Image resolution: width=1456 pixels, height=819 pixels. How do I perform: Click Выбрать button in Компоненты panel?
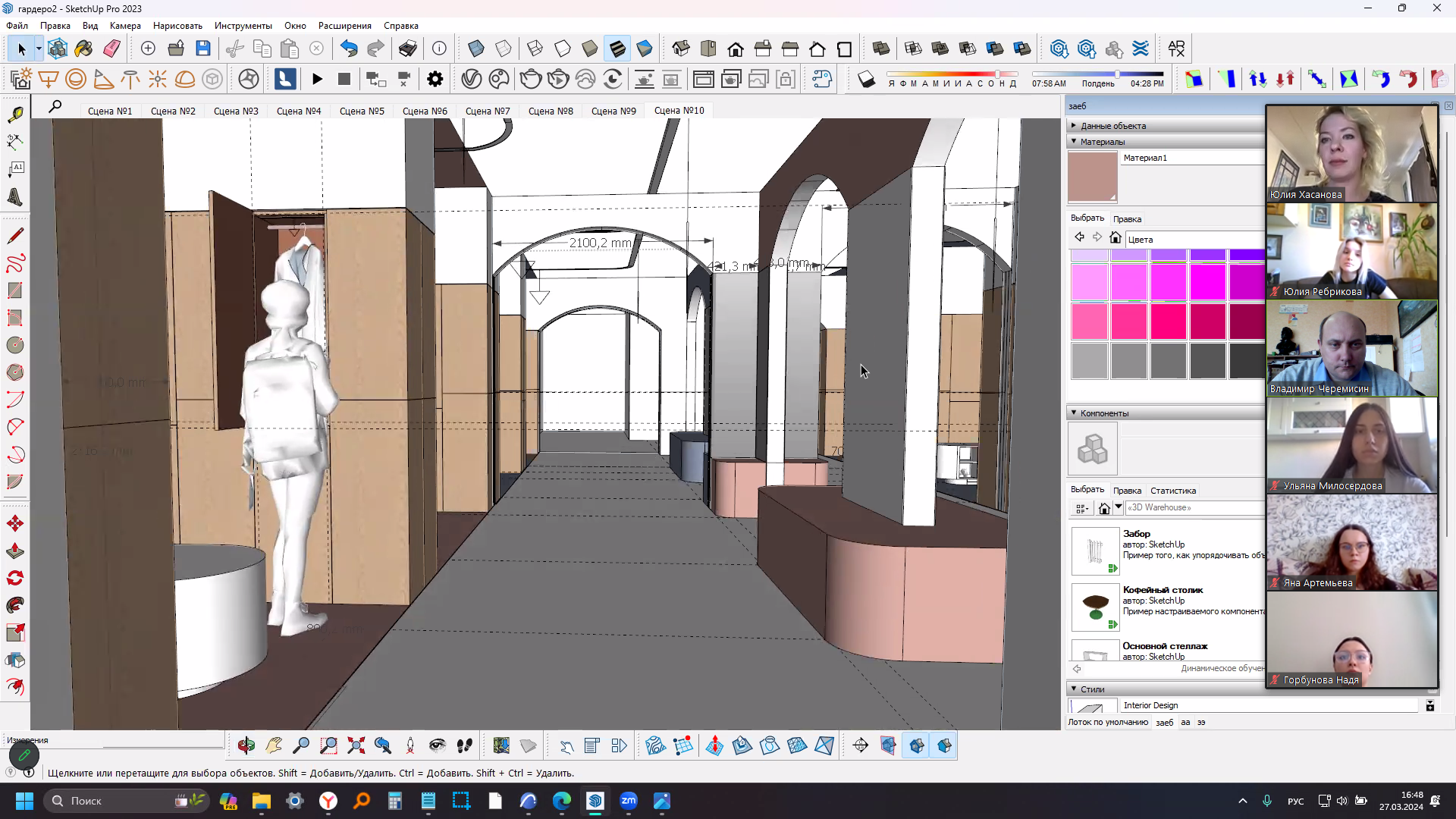[1088, 490]
